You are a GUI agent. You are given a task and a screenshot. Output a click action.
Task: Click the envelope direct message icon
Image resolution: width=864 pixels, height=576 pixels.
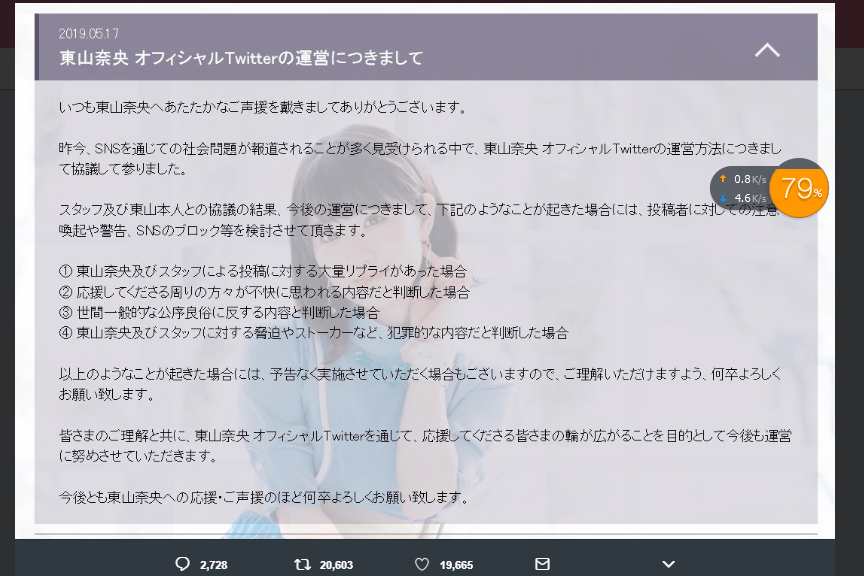point(542,564)
